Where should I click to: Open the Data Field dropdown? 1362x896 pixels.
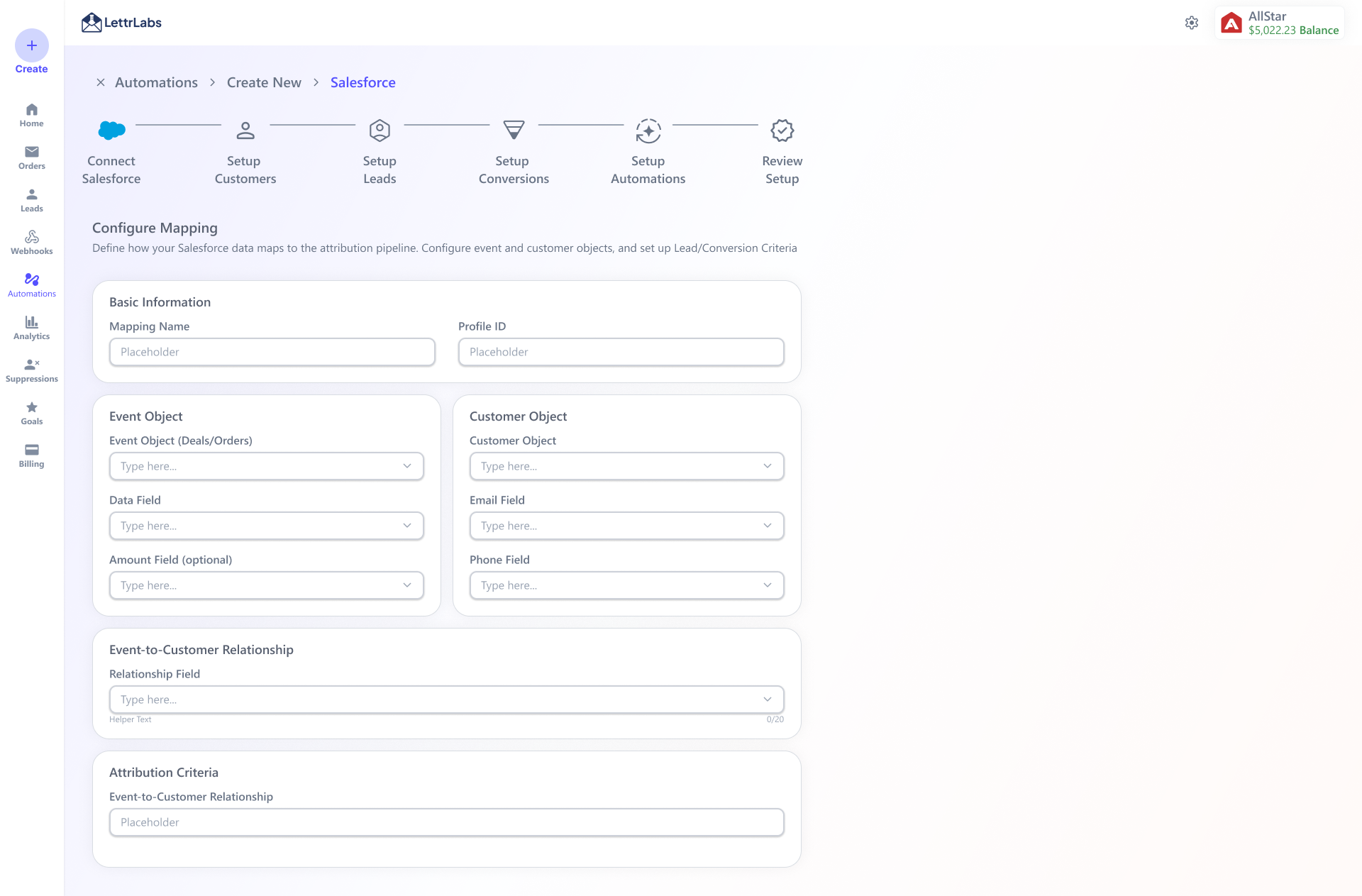click(267, 526)
